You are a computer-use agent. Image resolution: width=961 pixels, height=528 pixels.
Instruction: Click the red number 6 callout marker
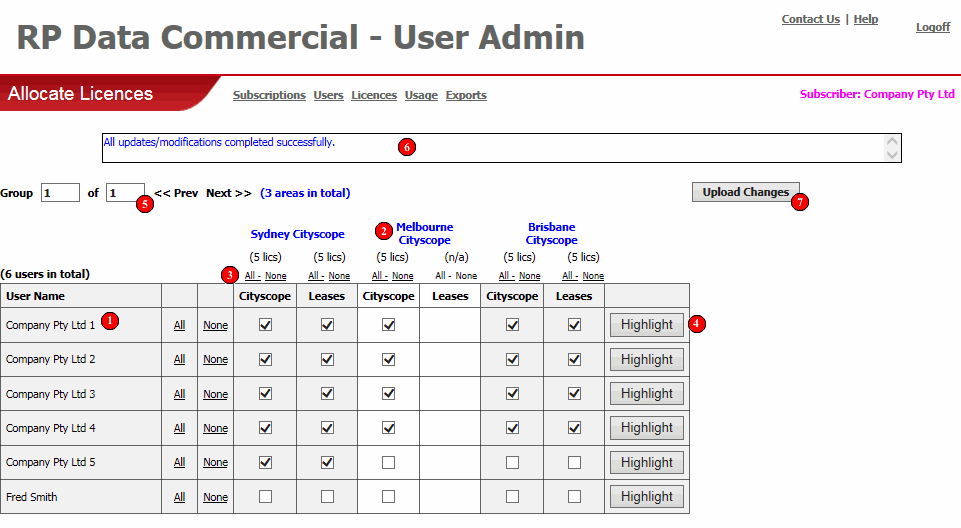coord(406,147)
